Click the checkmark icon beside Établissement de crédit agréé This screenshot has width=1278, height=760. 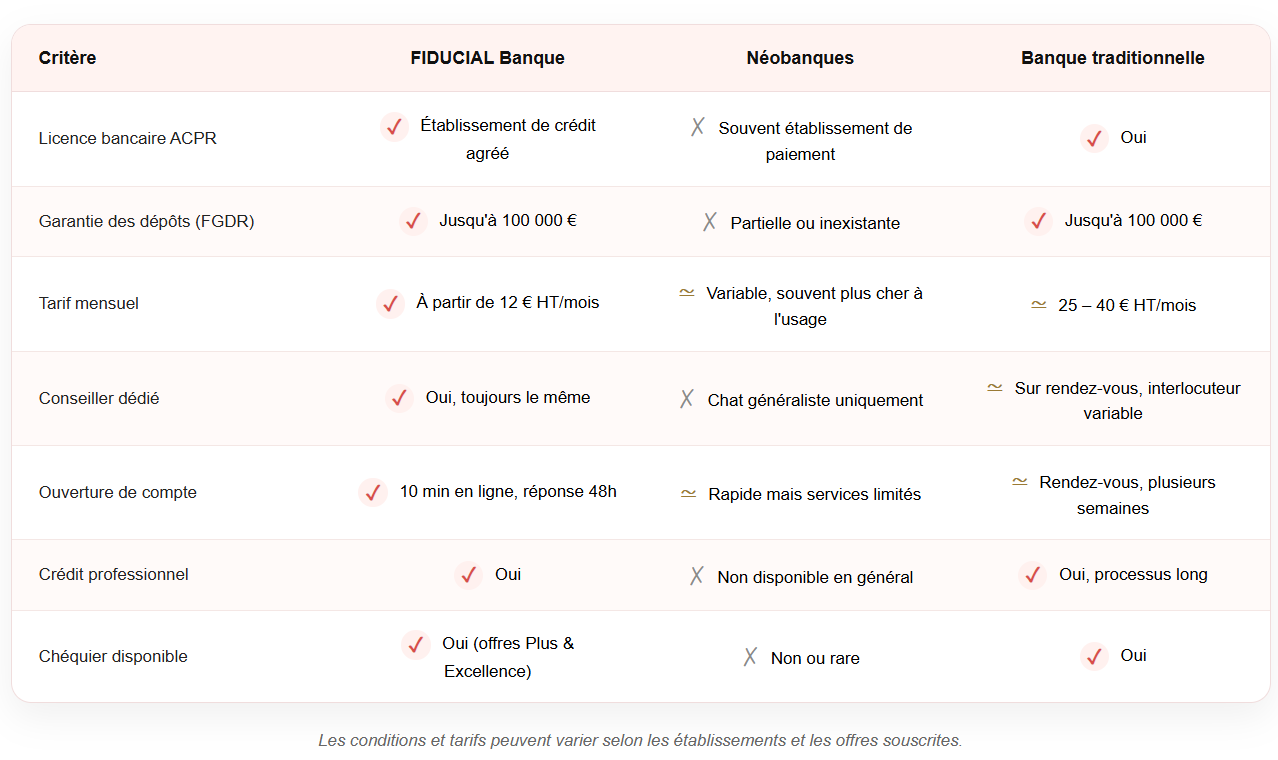394,127
